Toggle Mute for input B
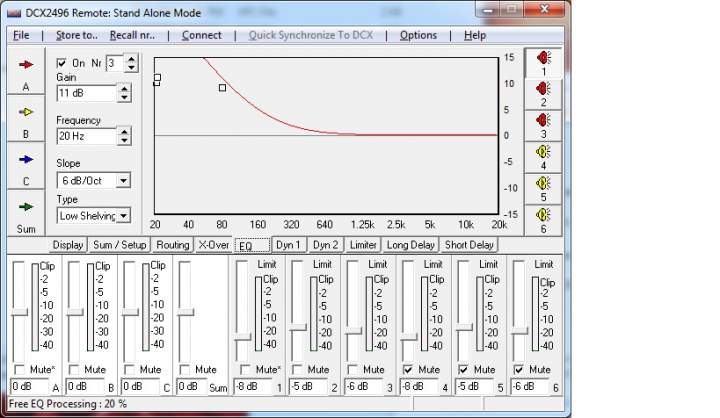Image resolution: width=720 pixels, height=418 pixels. pyautogui.click(x=74, y=369)
